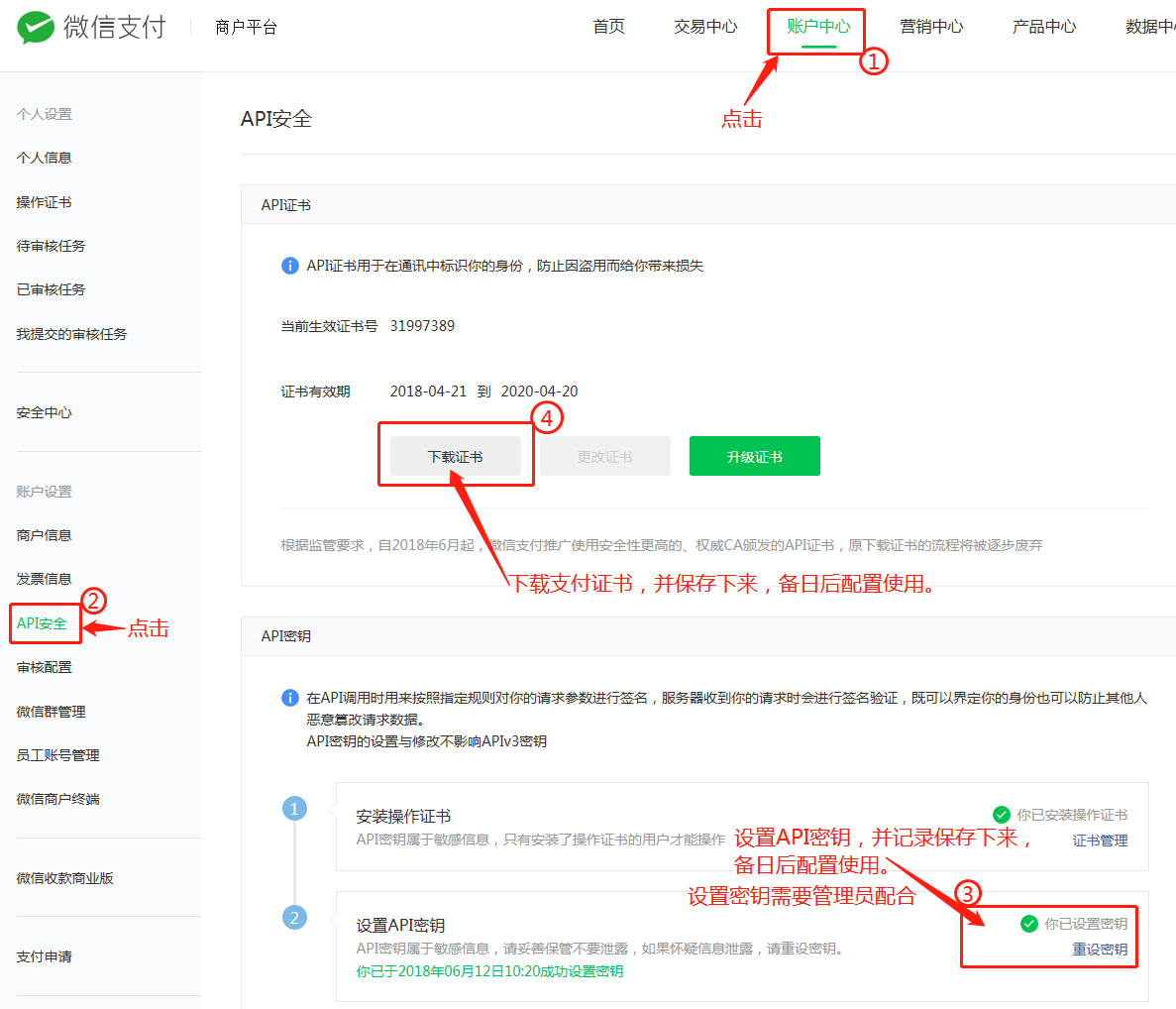Open the 证书管理 link

1100,841
